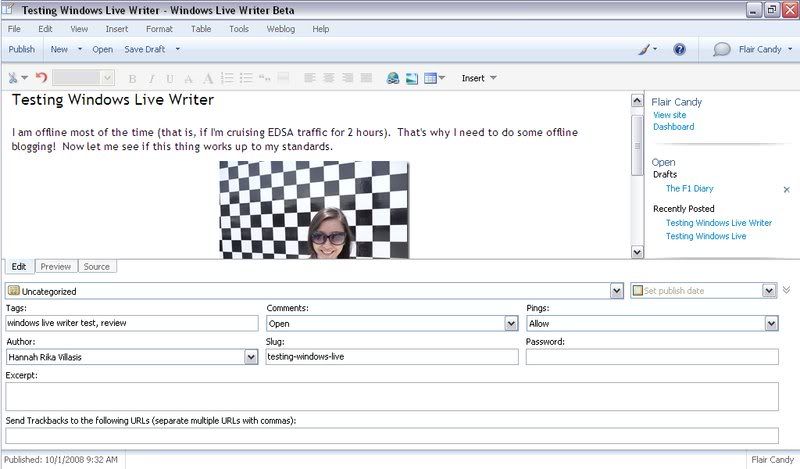The height and width of the screenshot is (469, 800).
Task: Click the Slug field testing-windows-live
Action: coord(392,357)
